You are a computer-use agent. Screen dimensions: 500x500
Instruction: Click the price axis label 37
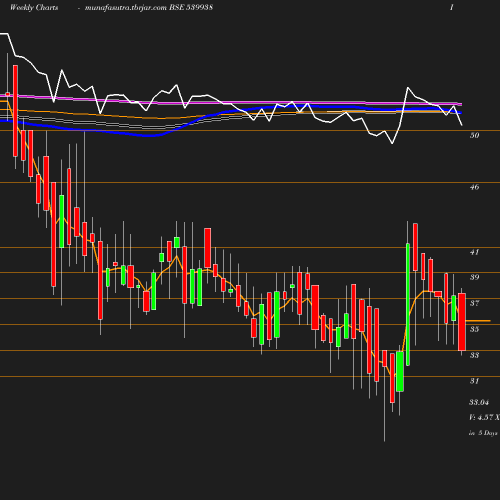(474, 303)
